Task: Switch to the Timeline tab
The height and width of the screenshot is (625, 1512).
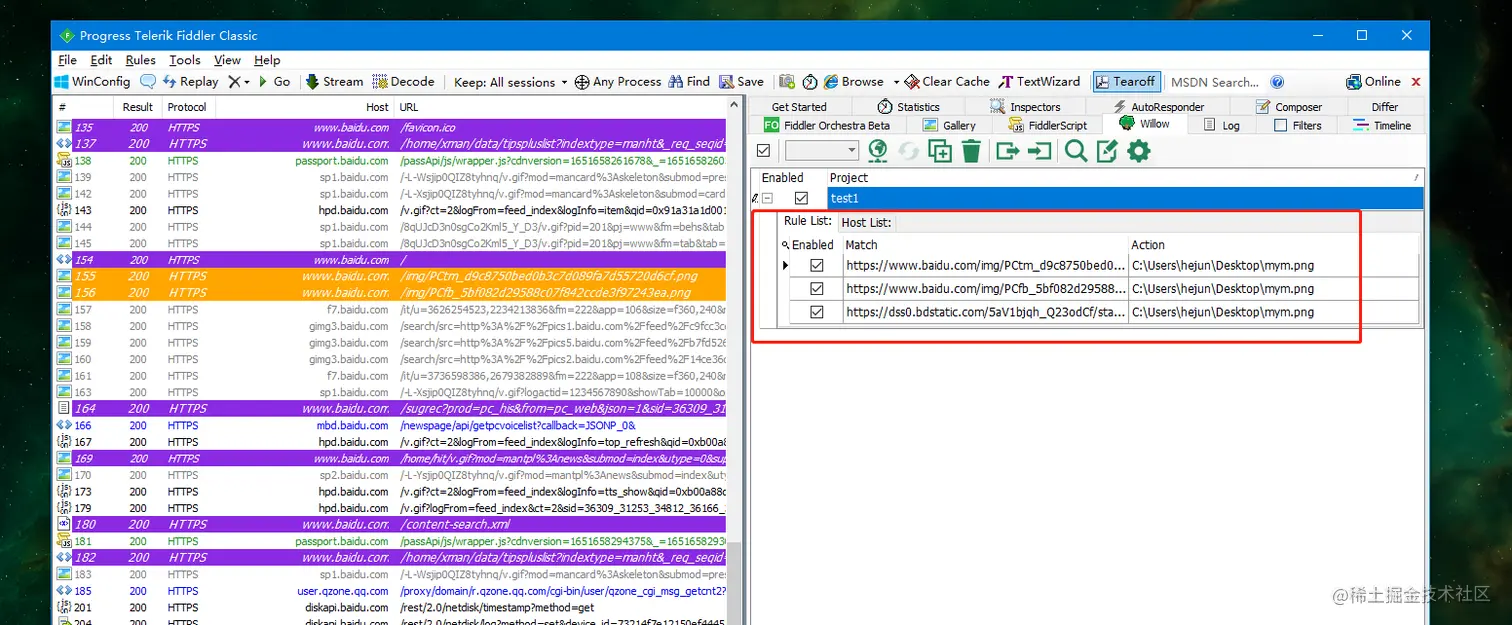Action: click(x=1382, y=126)
